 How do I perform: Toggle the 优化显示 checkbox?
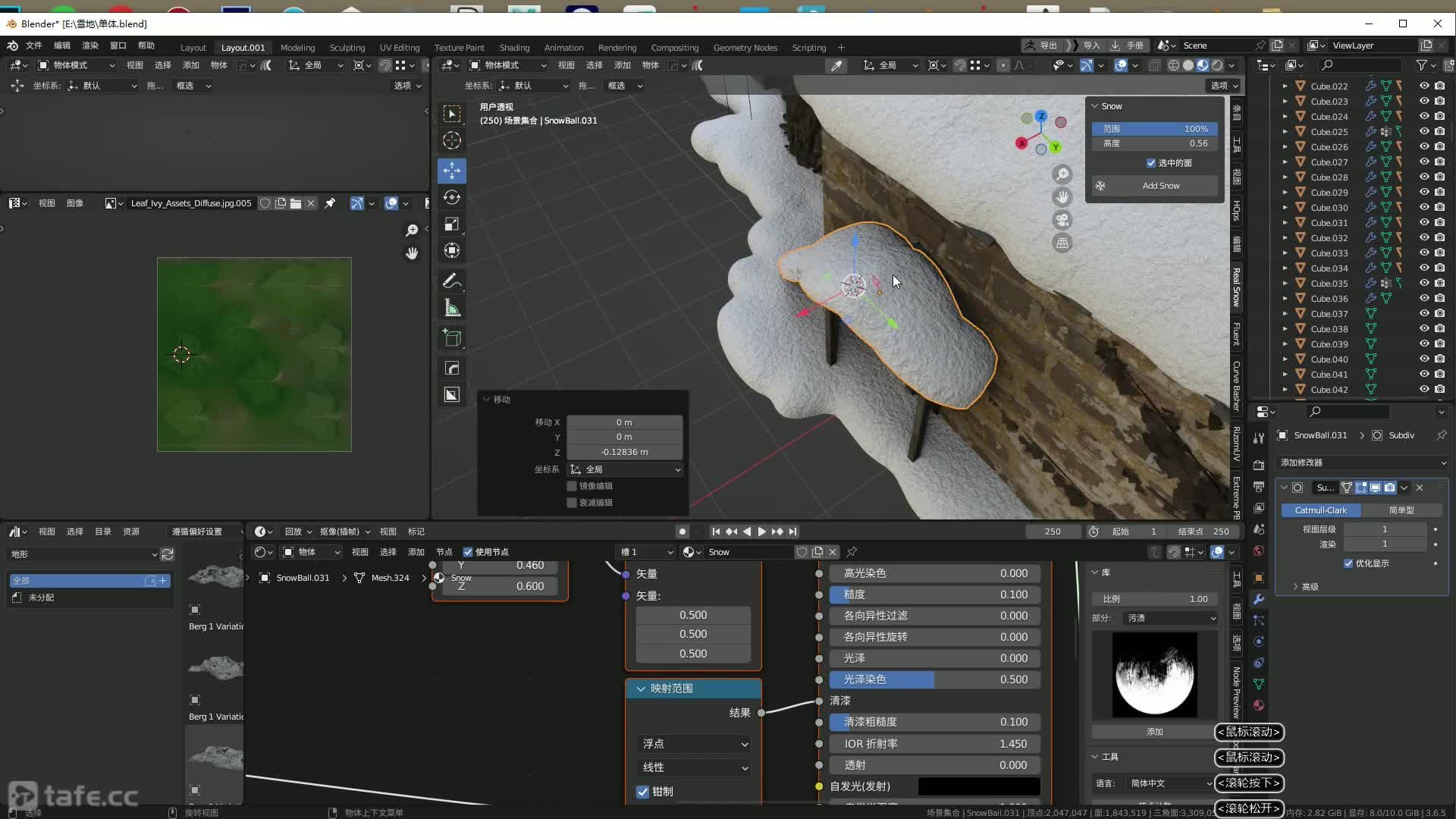coord(1348,563)
